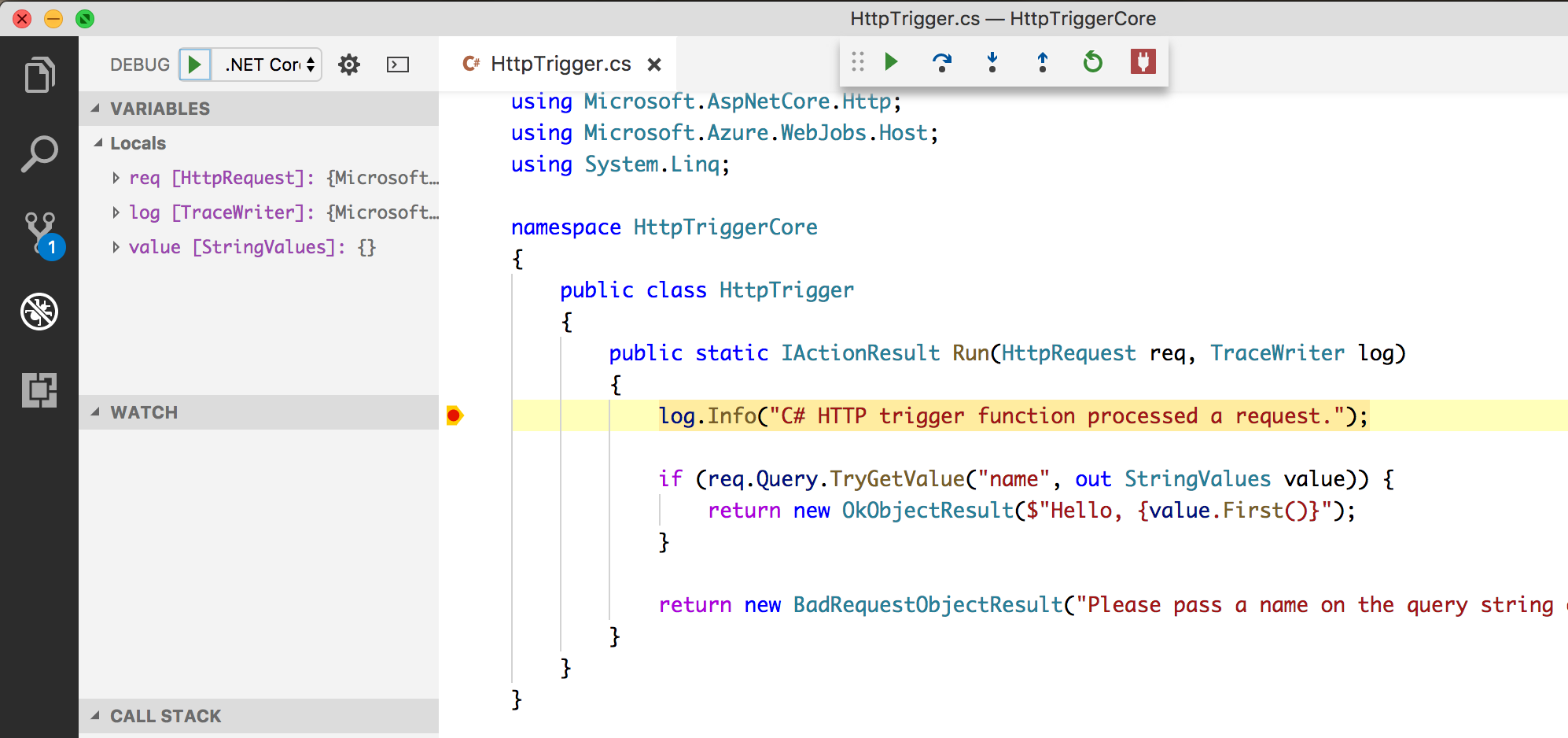The image size is (1568, 738).
Task: Open the Extensions view in activity bar
Action: point(39,390)
